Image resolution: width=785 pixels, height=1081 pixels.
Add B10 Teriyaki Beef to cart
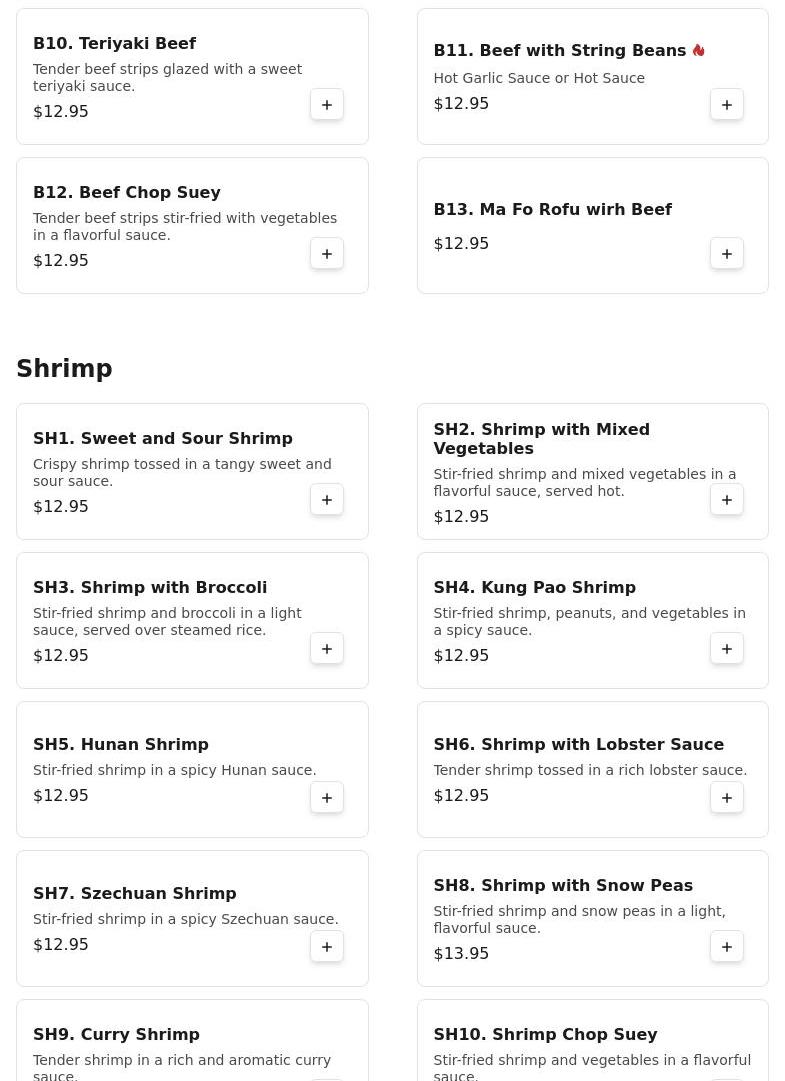coord(327,105)
